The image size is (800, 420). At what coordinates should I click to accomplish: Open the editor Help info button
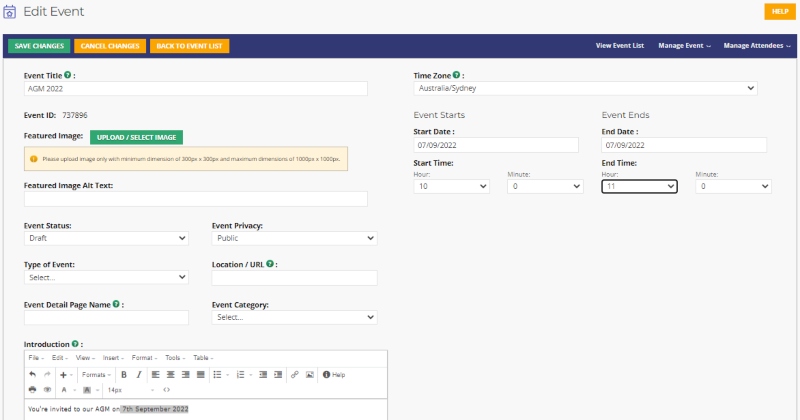click(x=334, y=375)
